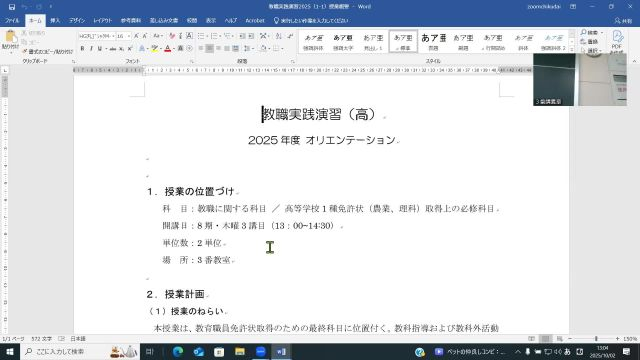Viewport: 640px width, 360px height.
Task: Click the Find (検索) button
Action: coord(589,32)
